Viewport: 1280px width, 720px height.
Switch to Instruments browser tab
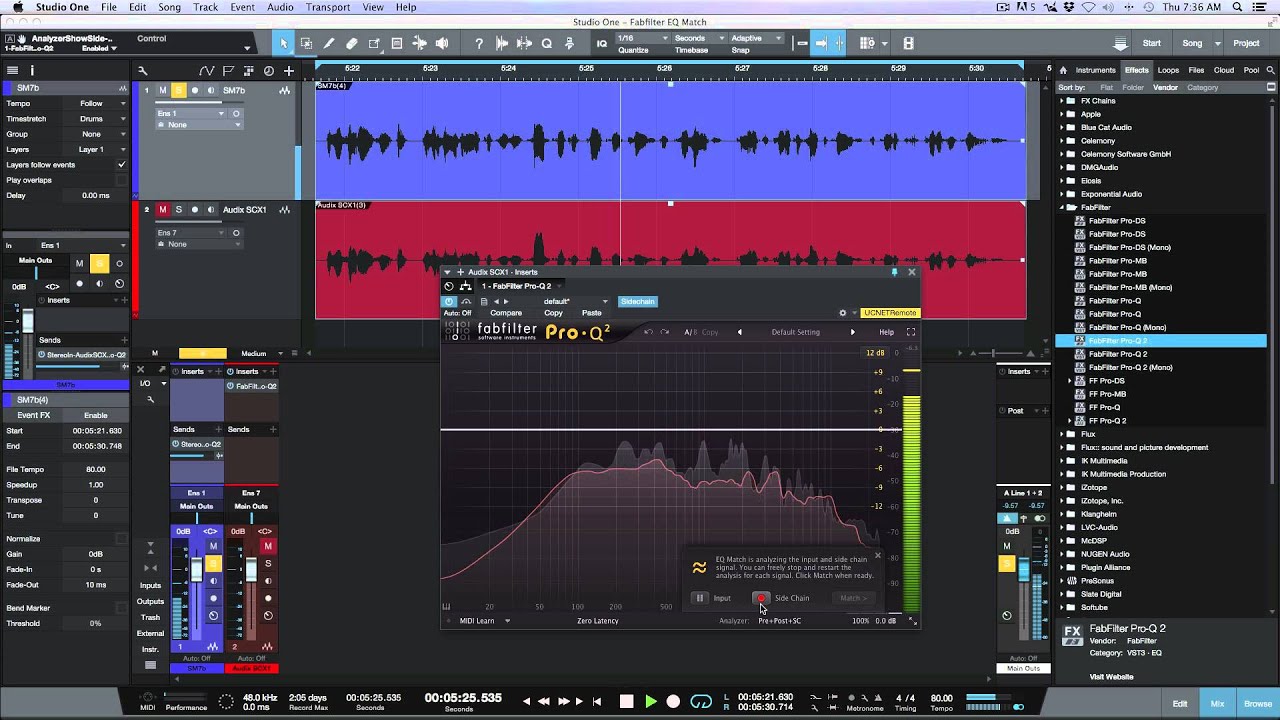1095,70
